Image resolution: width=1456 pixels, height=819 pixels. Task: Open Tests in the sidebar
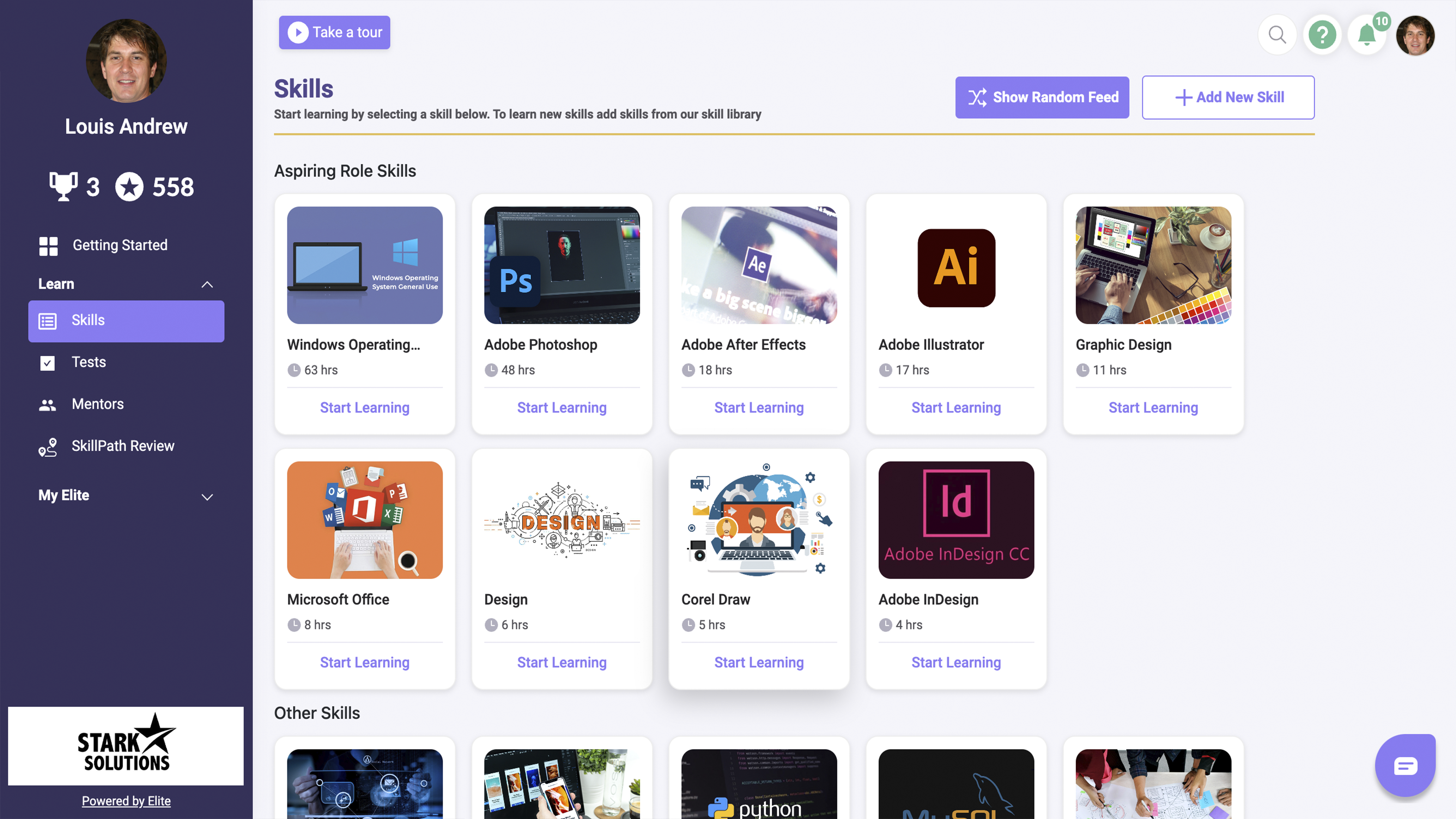pos(89,362)
